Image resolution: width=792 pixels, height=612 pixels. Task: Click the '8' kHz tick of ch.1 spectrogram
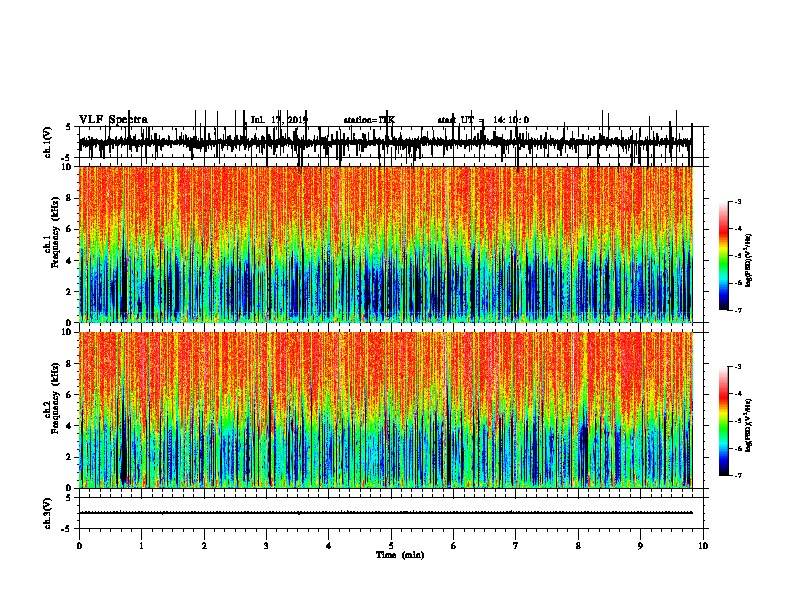69,198
